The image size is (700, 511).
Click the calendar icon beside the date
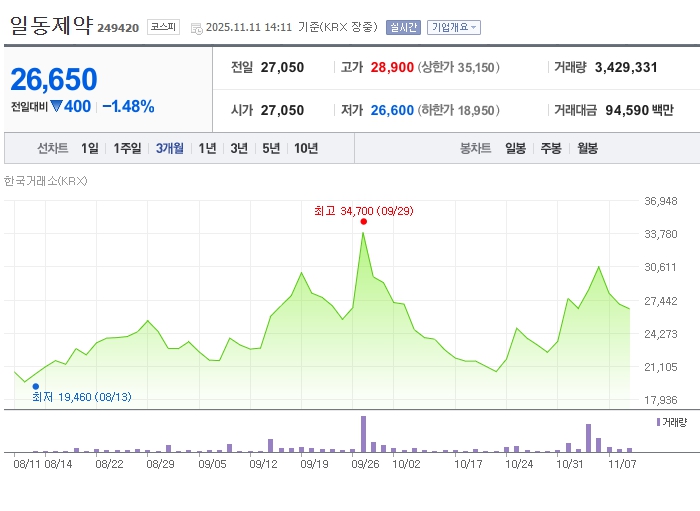coord(196,28)
